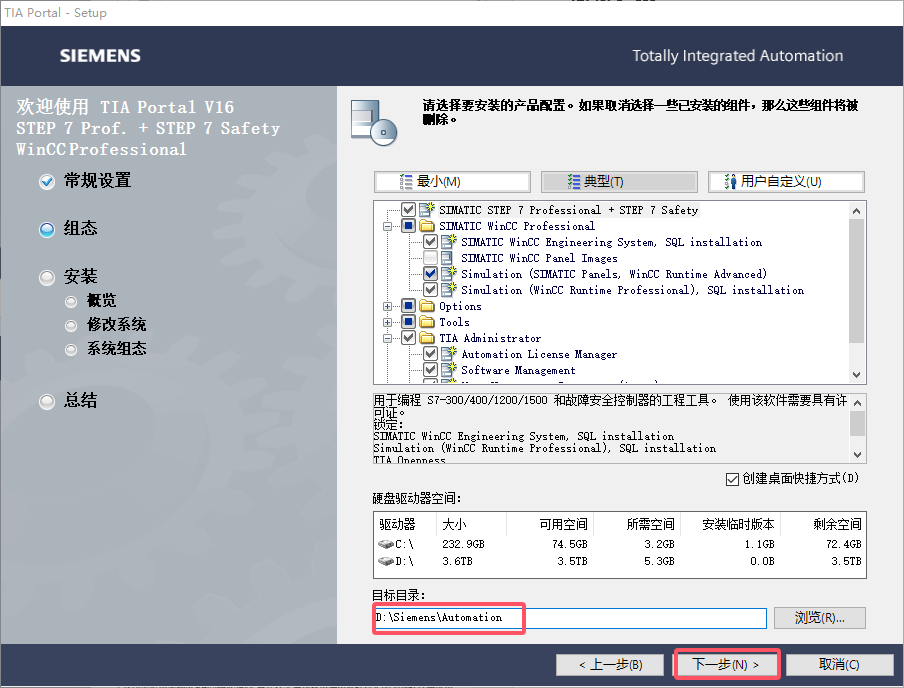904x688 pixels.
Task: Click the icon beside SIMATIC WinCC Panel Images
Action: coord(447,258)
